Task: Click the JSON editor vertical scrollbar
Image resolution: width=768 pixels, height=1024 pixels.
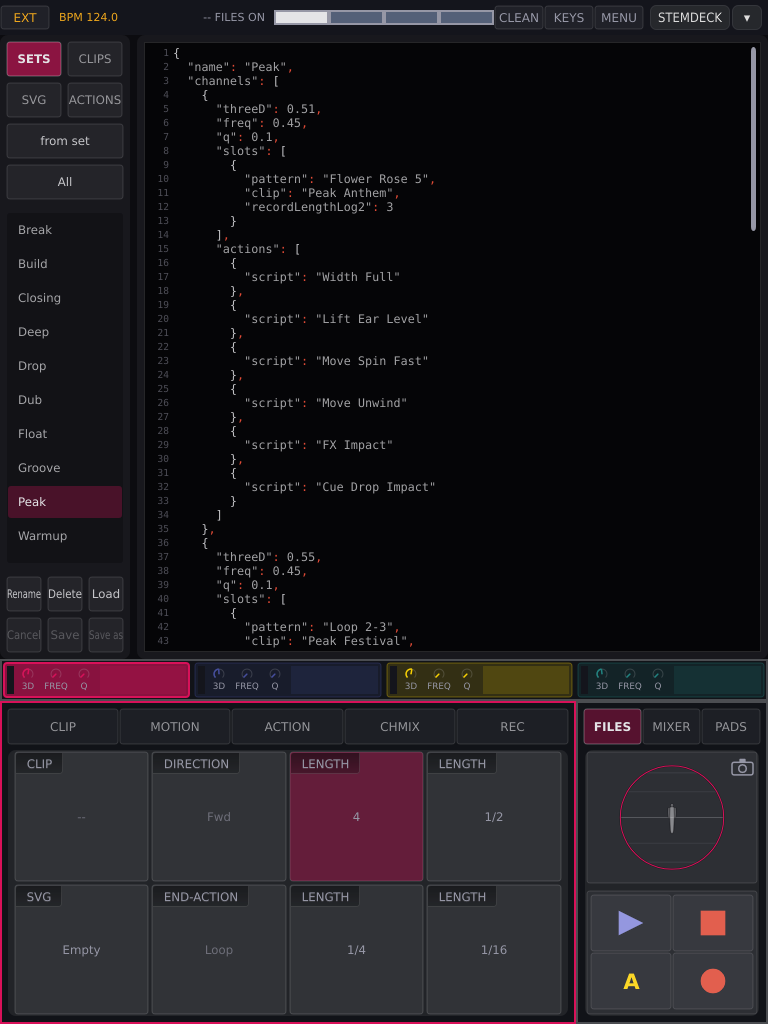Action: (x=753, y=139)
